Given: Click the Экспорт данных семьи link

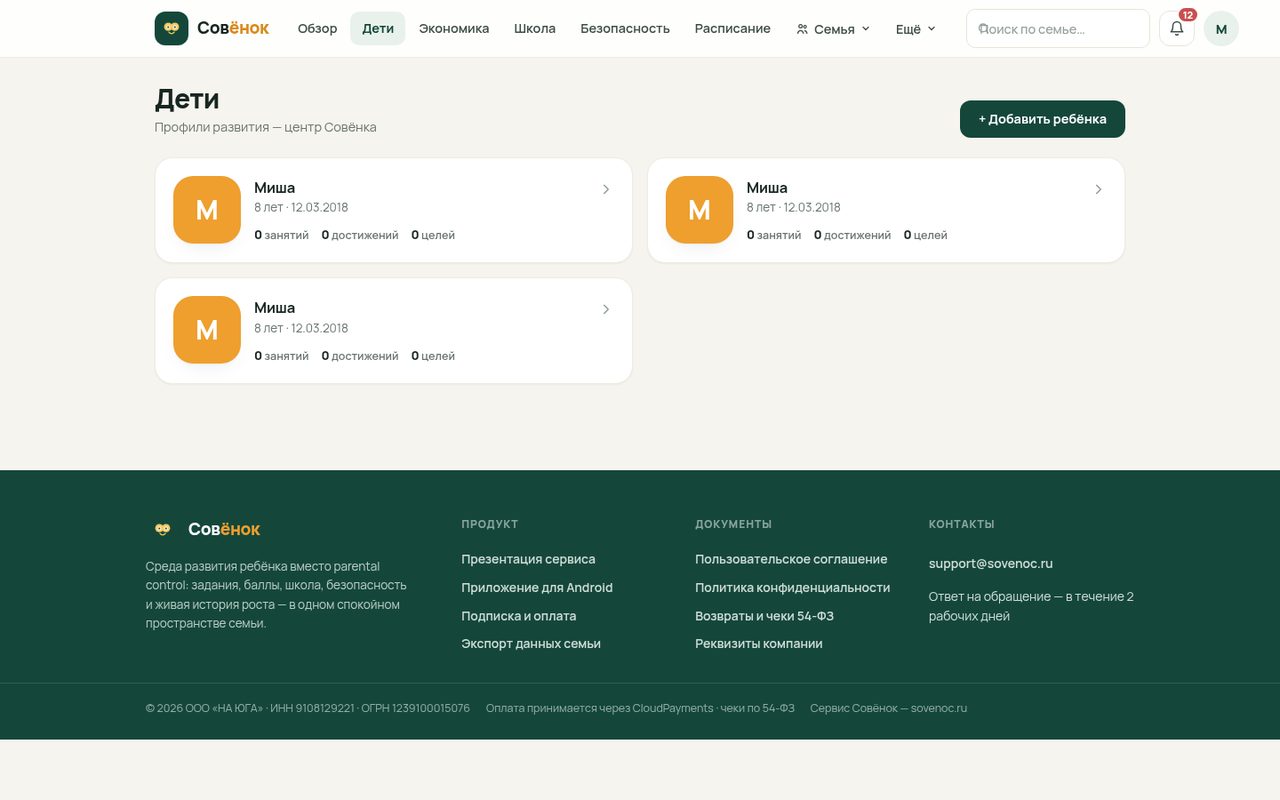Looking at the screenshot, I should (x=531, y=644).
